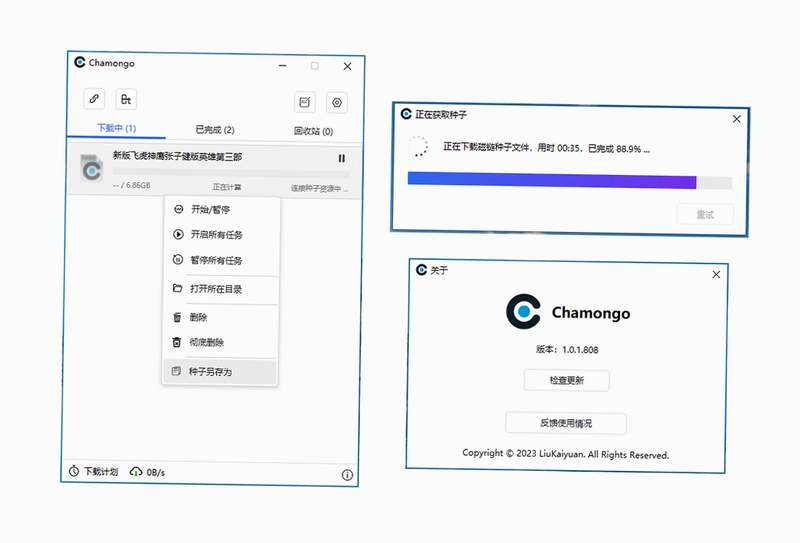This screenshot has height=543, width=800.
Task: Switch to the 下载中 (1) tab
Action: click(x=116, y=128)
